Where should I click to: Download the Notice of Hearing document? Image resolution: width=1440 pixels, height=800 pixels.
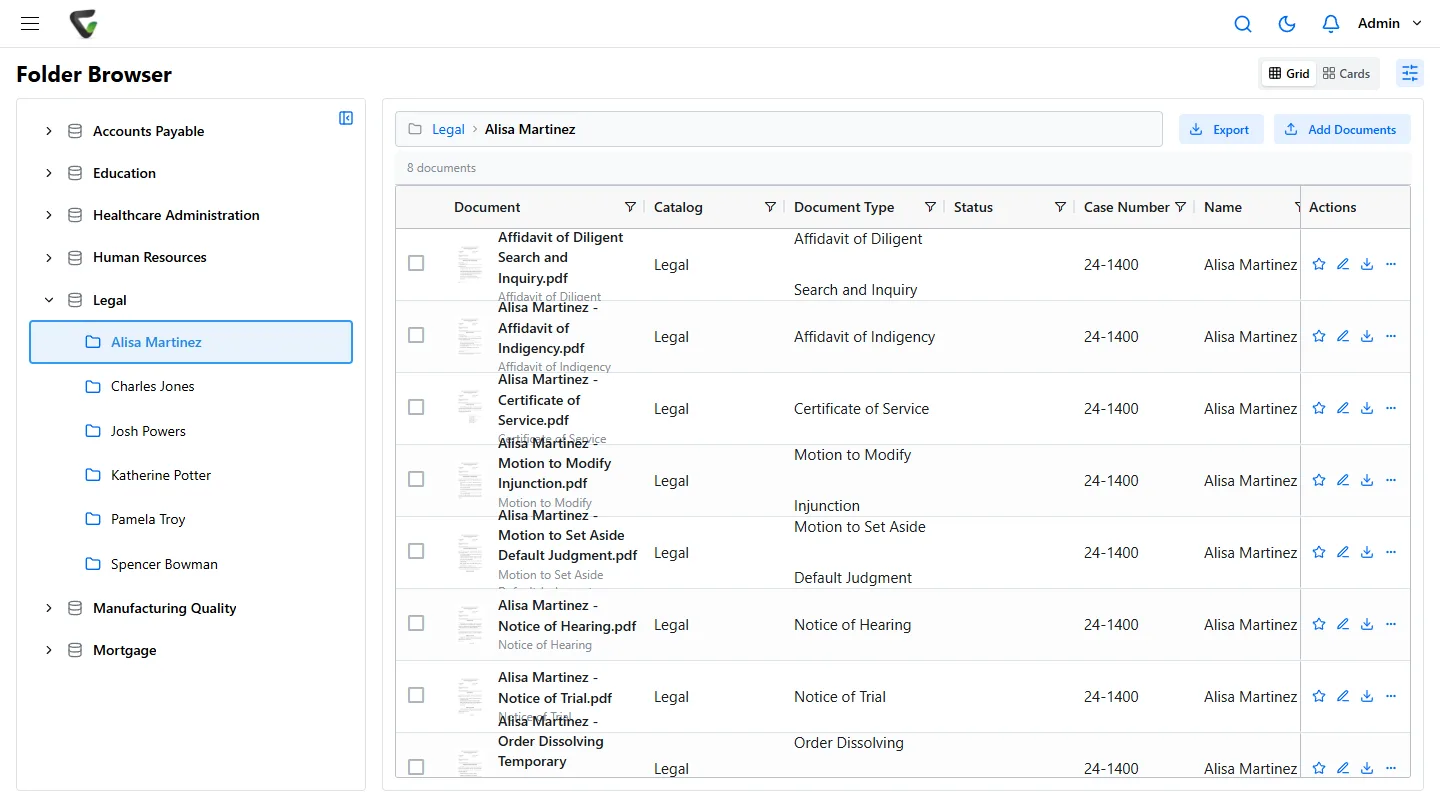[x=1367, y=624]
